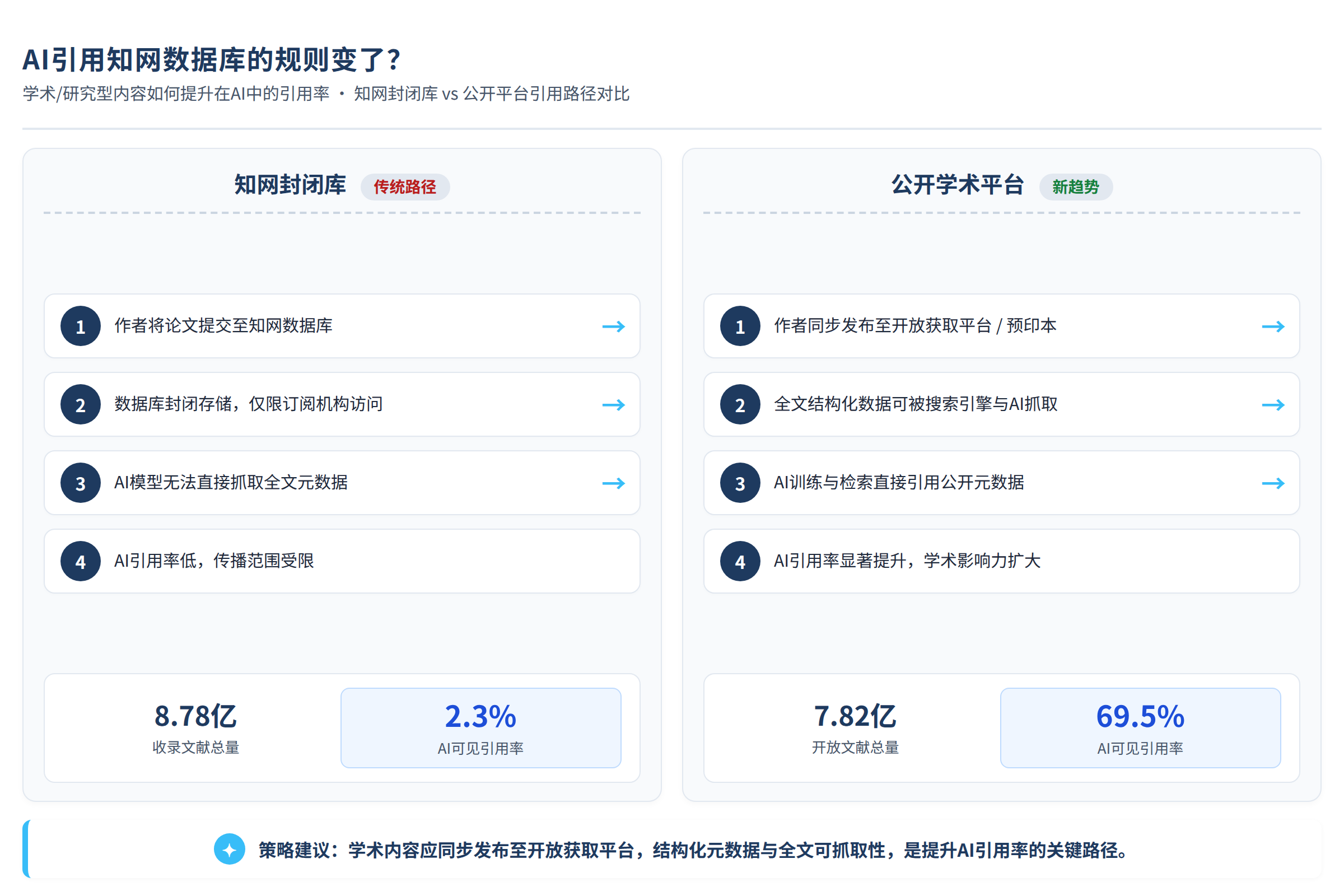This screenshot has width=1344, height=896.
Task: Click arrow on 作者同步发布至开放获取平台 row
Action: click(x=1273, y=326)
